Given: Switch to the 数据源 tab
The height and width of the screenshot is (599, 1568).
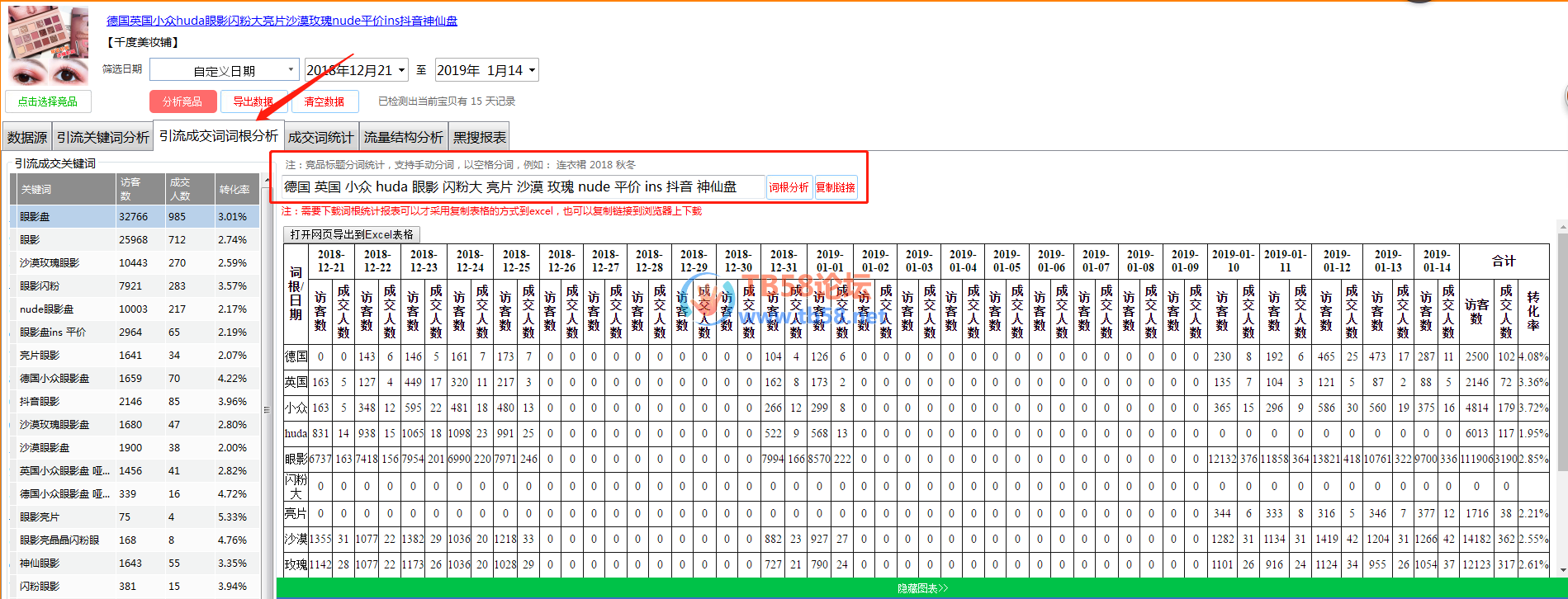Looking at the screenshot, I should [27, 137].
